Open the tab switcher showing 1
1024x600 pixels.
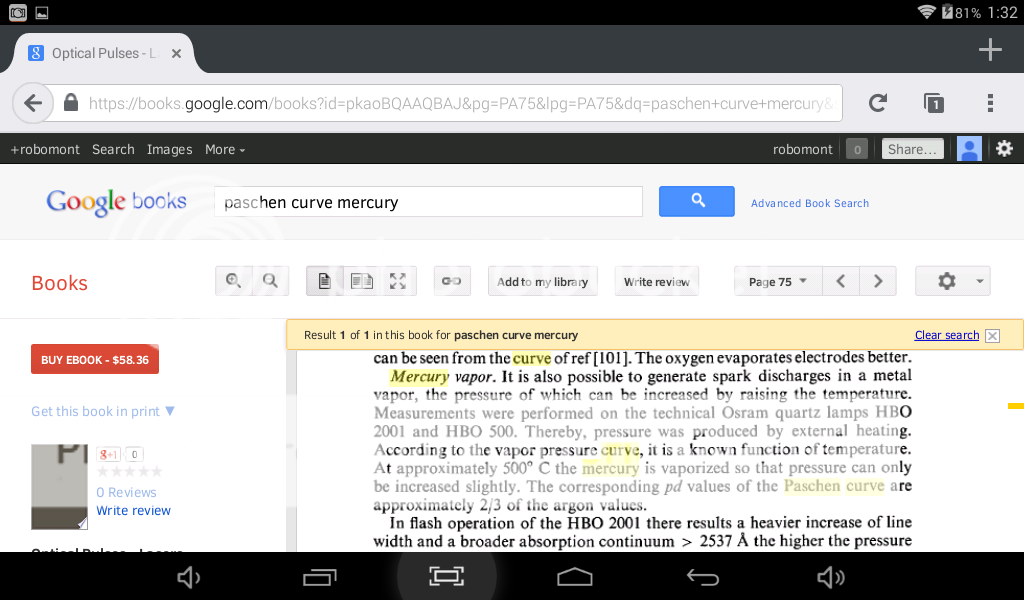(x=934, y=103)
